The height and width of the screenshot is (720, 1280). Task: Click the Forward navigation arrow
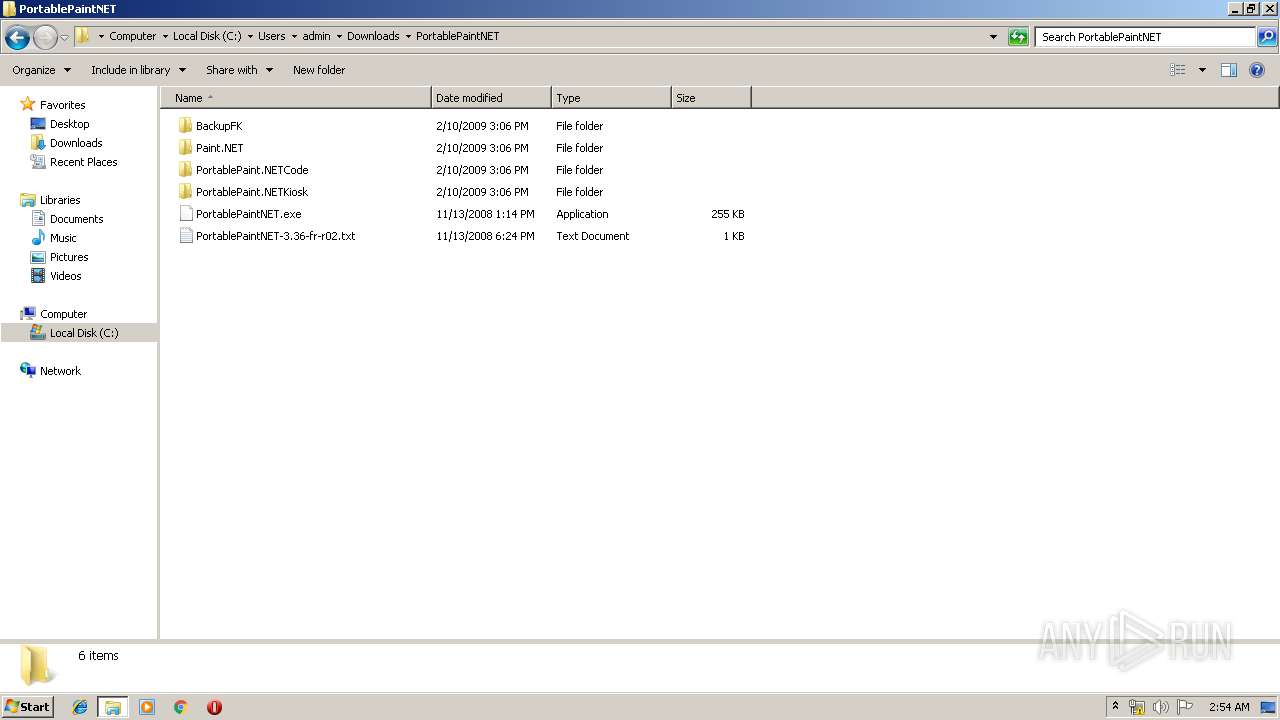point(45,37)
